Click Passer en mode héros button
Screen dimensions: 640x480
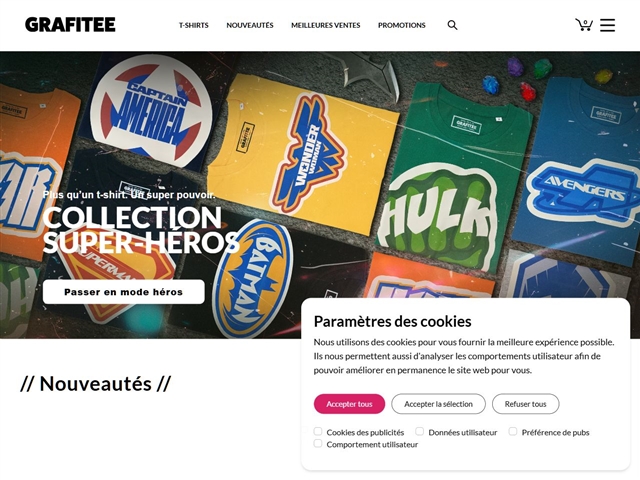(x=124, y=292)
